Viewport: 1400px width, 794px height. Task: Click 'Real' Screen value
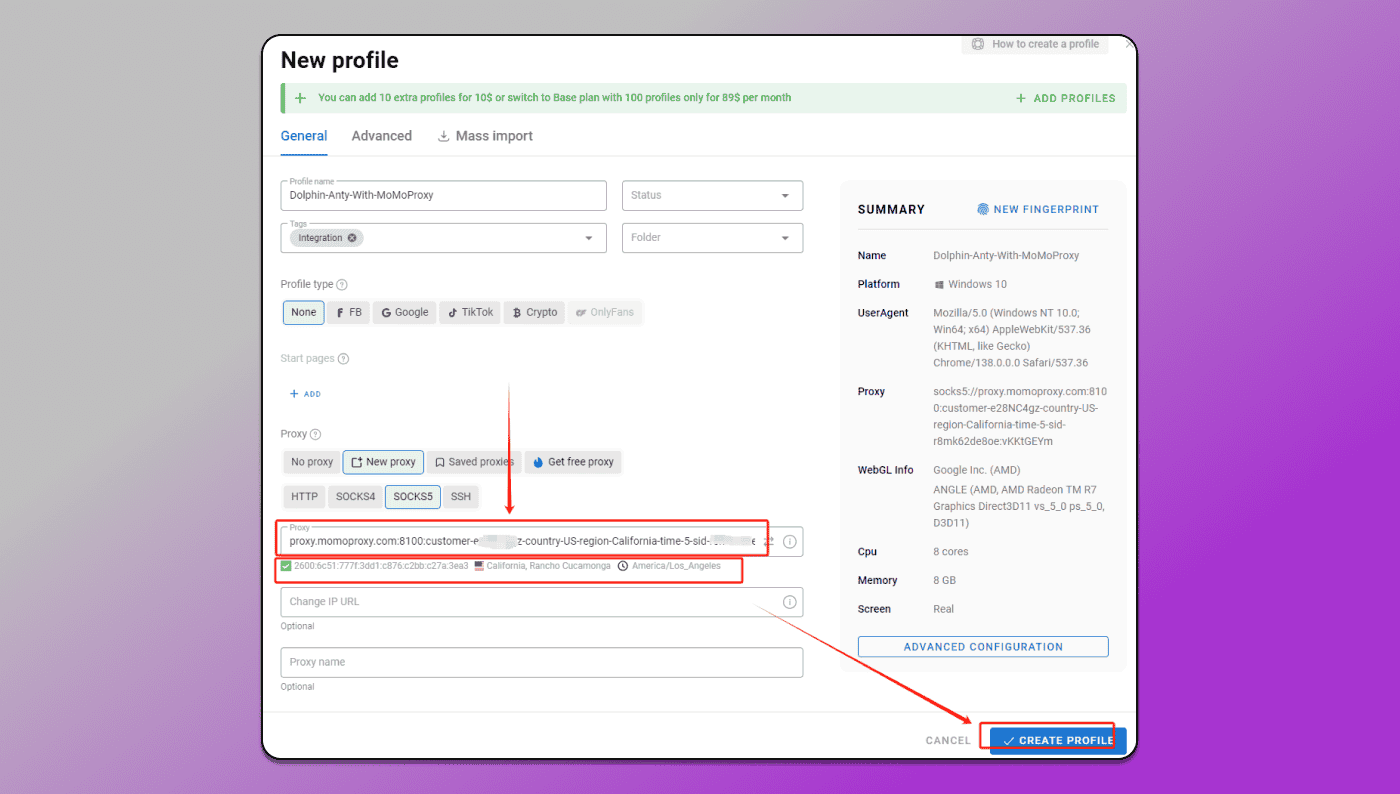tap(944, 609)
